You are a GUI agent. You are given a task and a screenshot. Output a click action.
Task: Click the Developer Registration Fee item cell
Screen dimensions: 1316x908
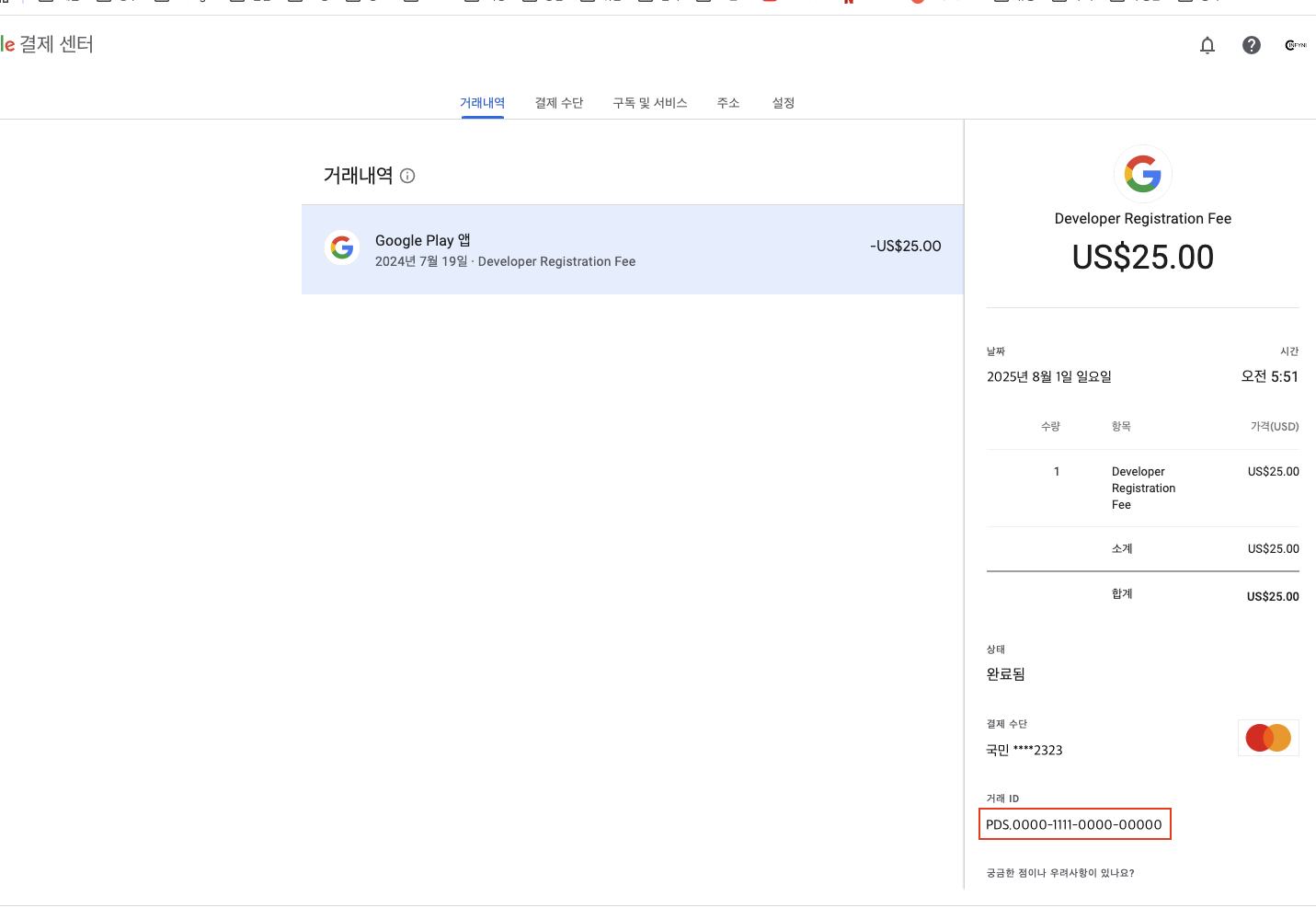(x=1144, y=488)
